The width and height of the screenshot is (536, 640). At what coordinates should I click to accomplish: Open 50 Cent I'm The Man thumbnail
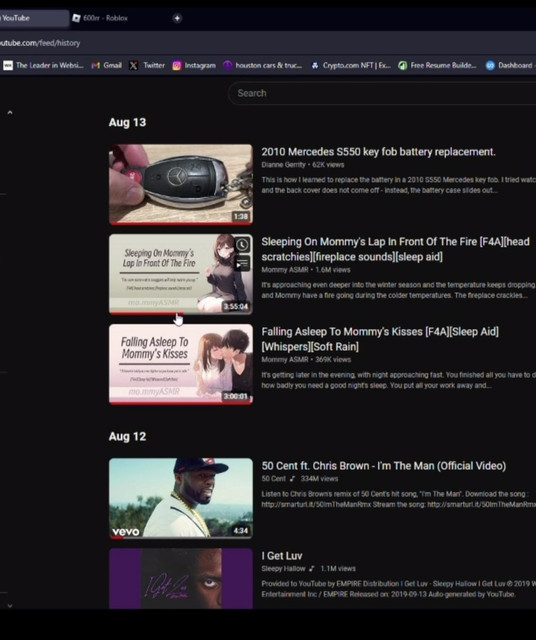click(181, 498)
